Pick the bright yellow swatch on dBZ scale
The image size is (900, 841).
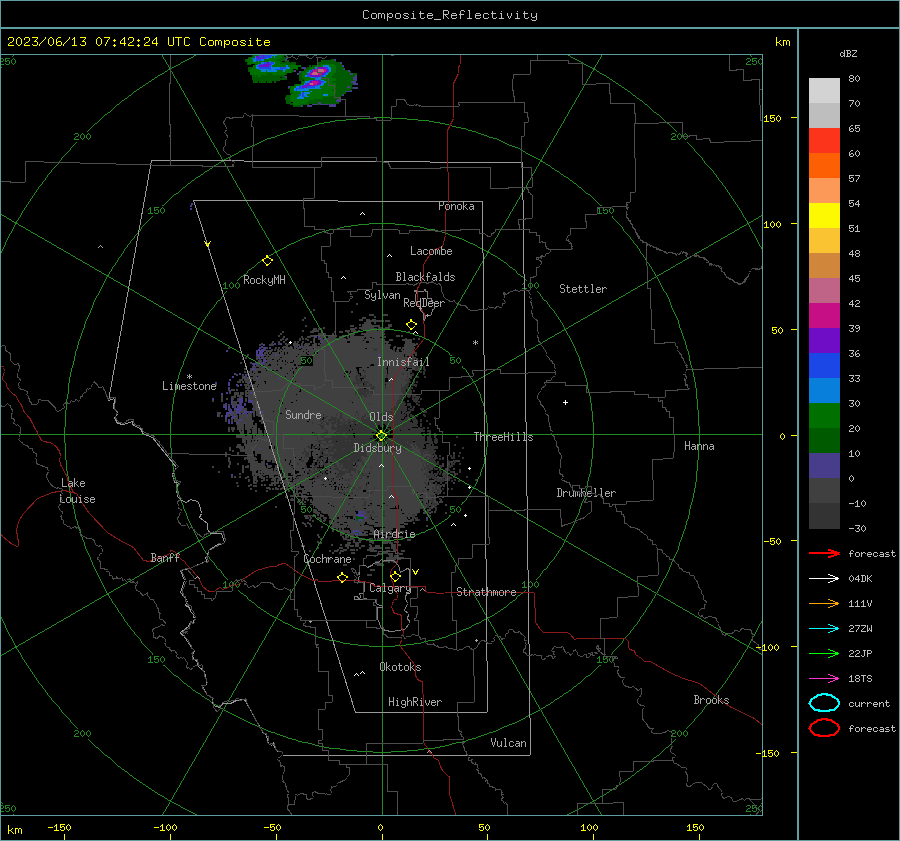pos(824,216)
